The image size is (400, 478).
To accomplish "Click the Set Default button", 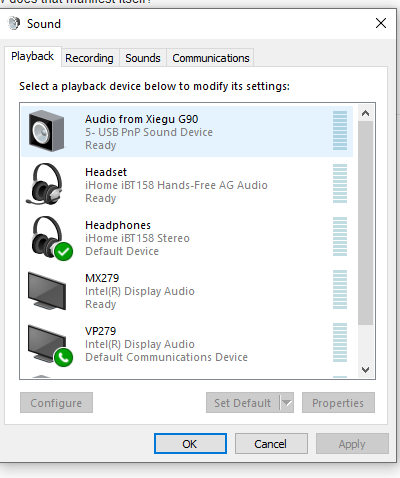I will pos(243,403).
